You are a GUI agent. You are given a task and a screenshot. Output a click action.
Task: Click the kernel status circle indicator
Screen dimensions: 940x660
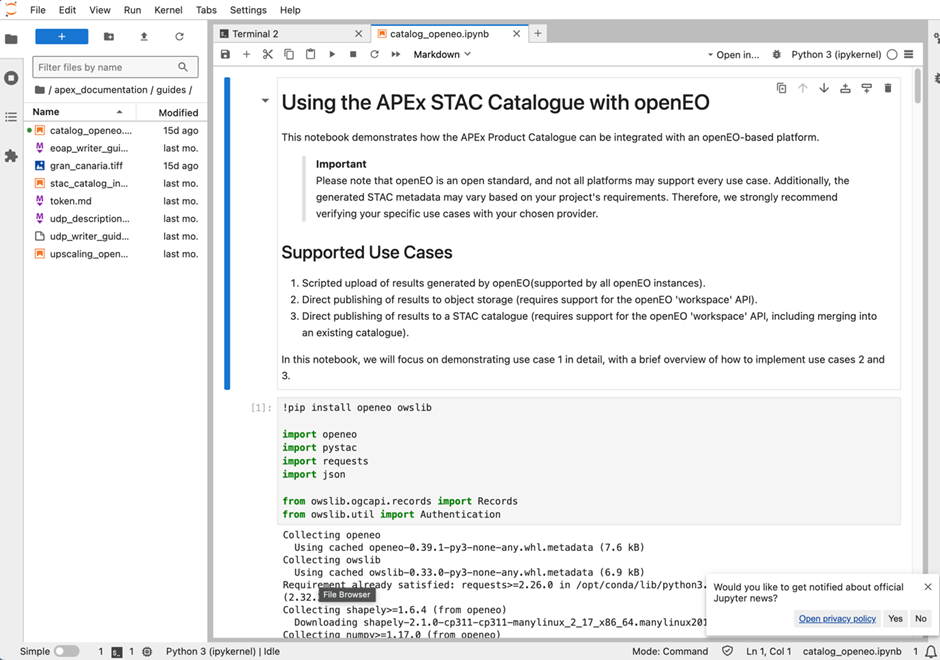click(x=892, y=55)
